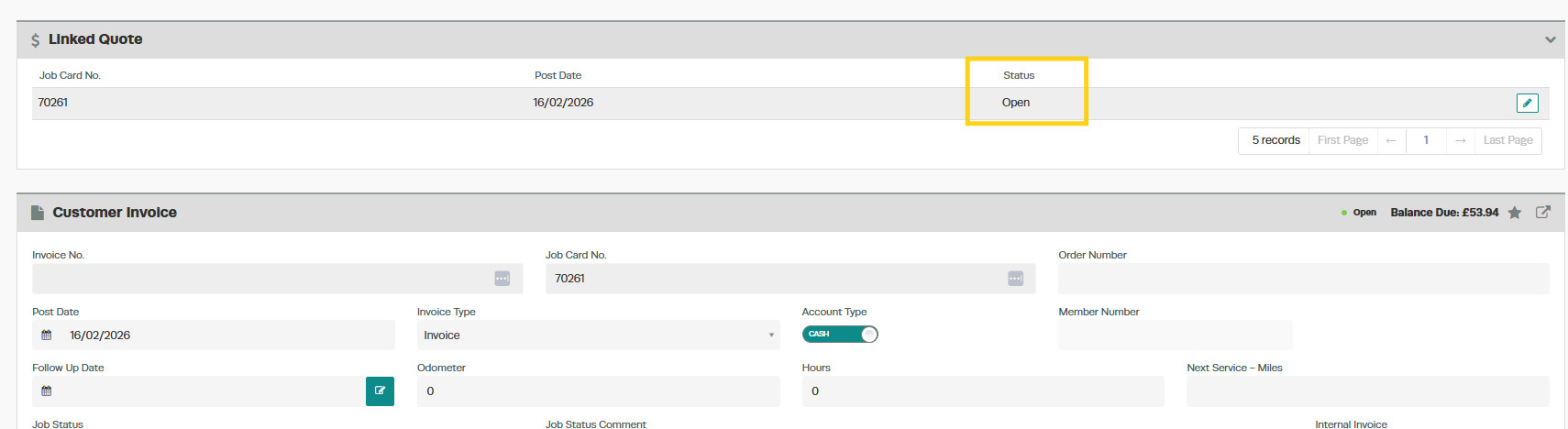
Task: Click the Post Date field showing 16/02/2026
Action: (213, 335)
